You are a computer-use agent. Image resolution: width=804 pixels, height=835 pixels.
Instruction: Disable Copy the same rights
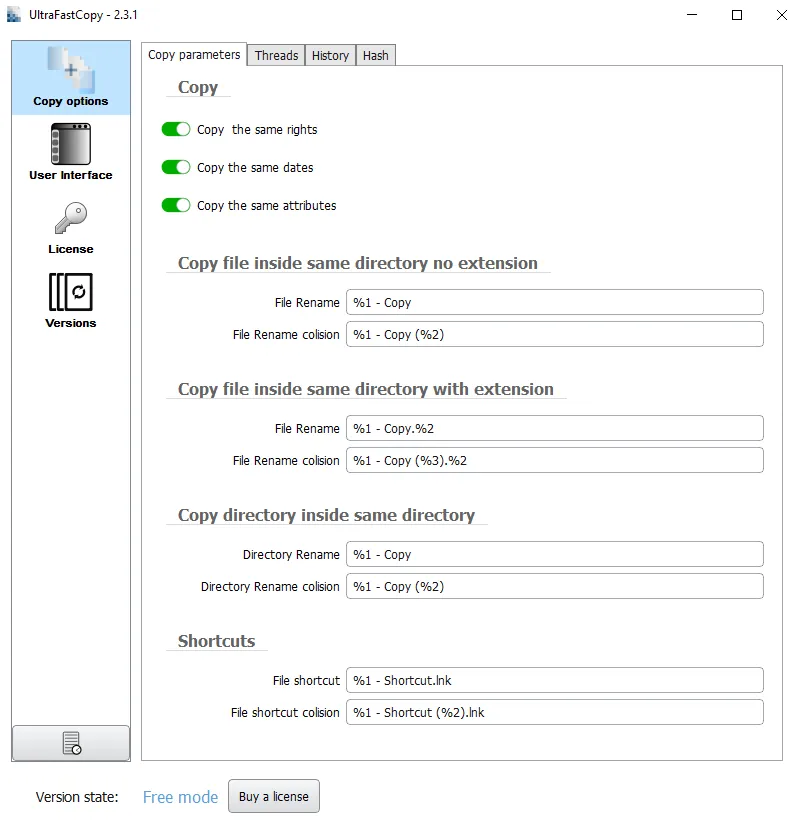pyautogui.click(x=176, y=129)
